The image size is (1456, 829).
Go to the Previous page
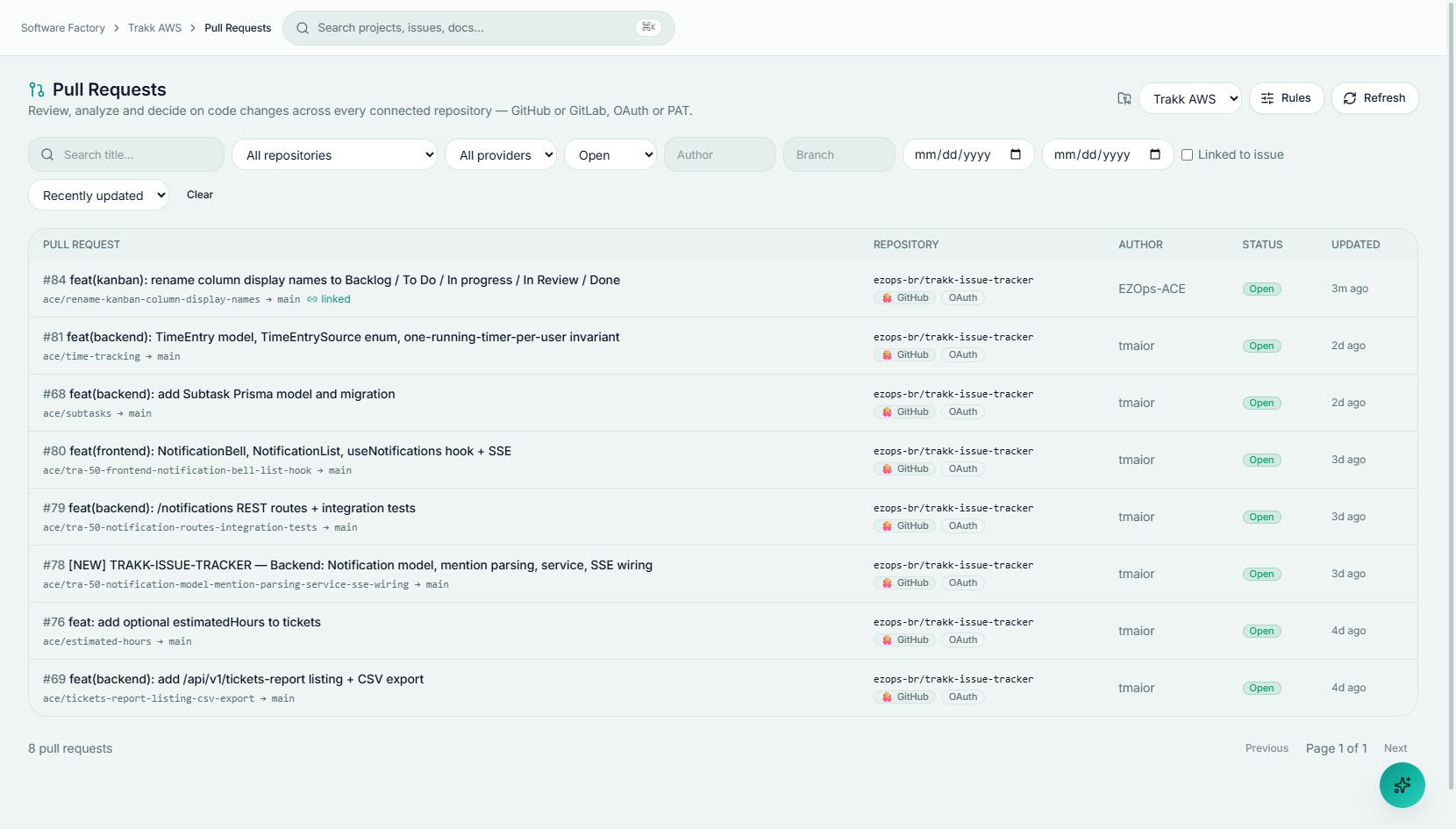tap(1267, 748)
